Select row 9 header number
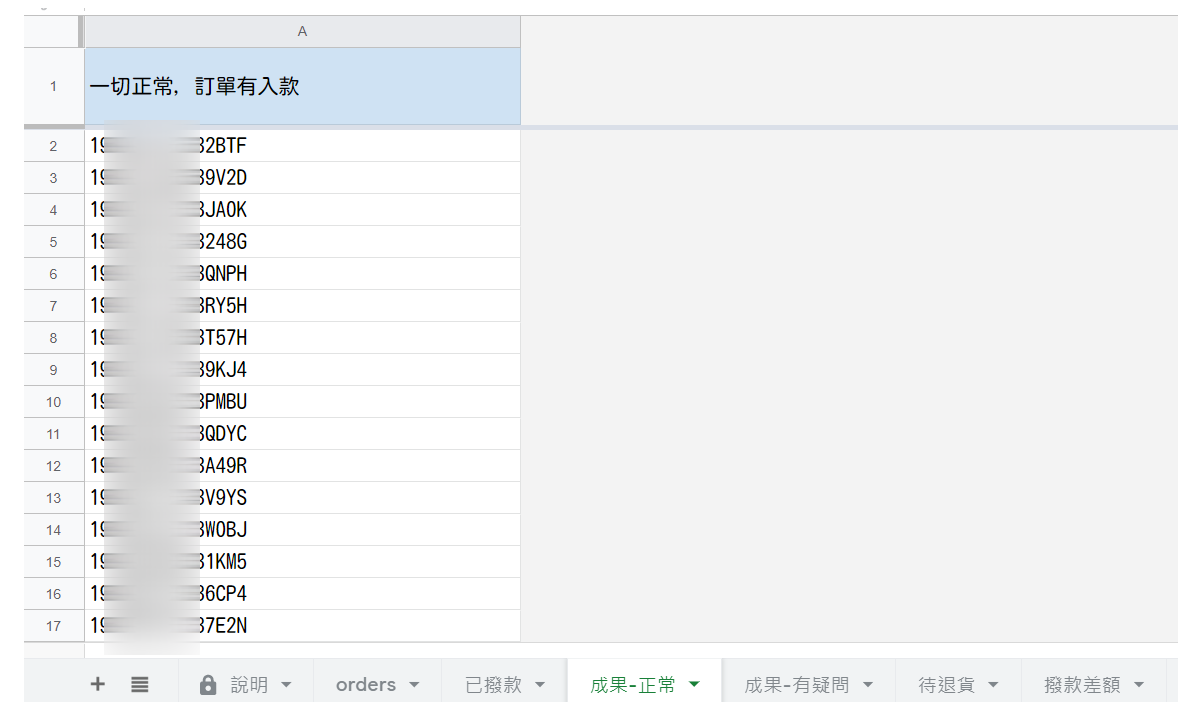 54,370
